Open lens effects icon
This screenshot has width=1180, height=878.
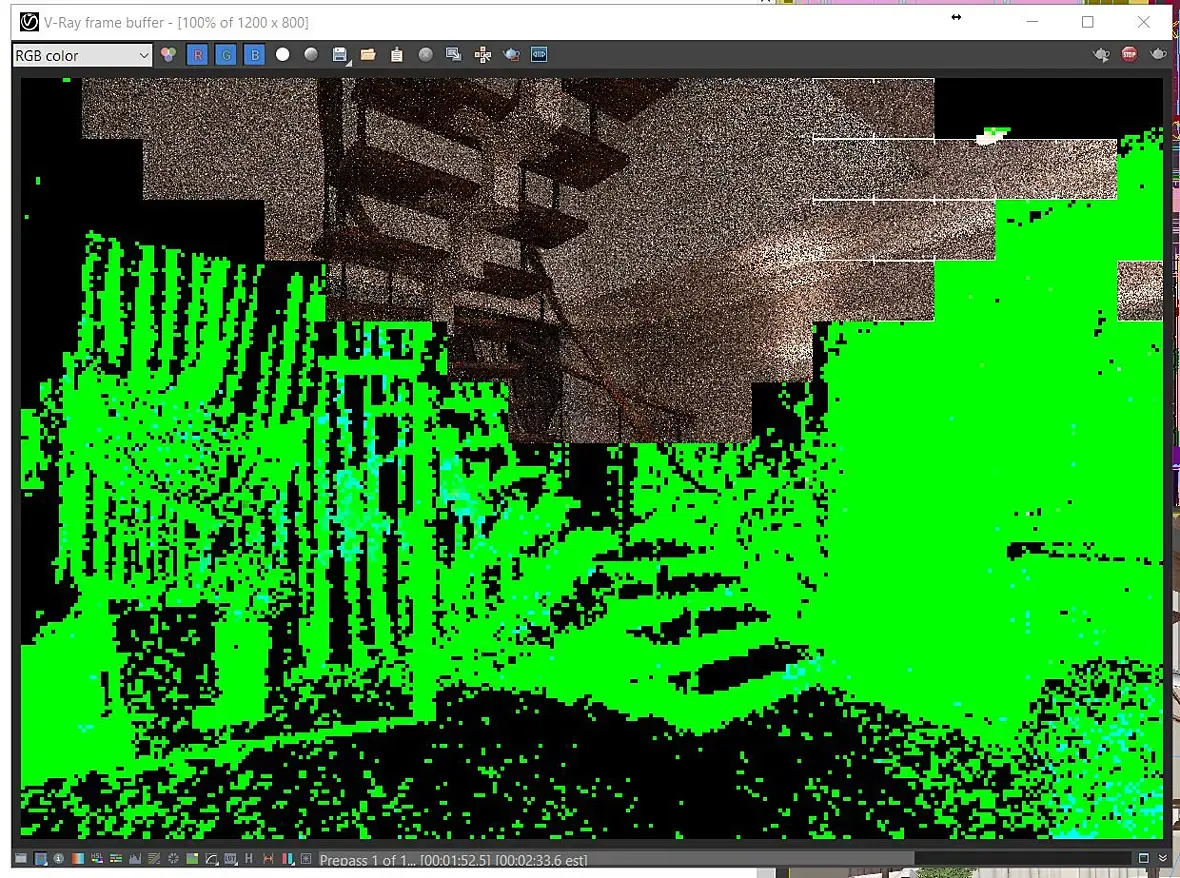pos(306,858)
